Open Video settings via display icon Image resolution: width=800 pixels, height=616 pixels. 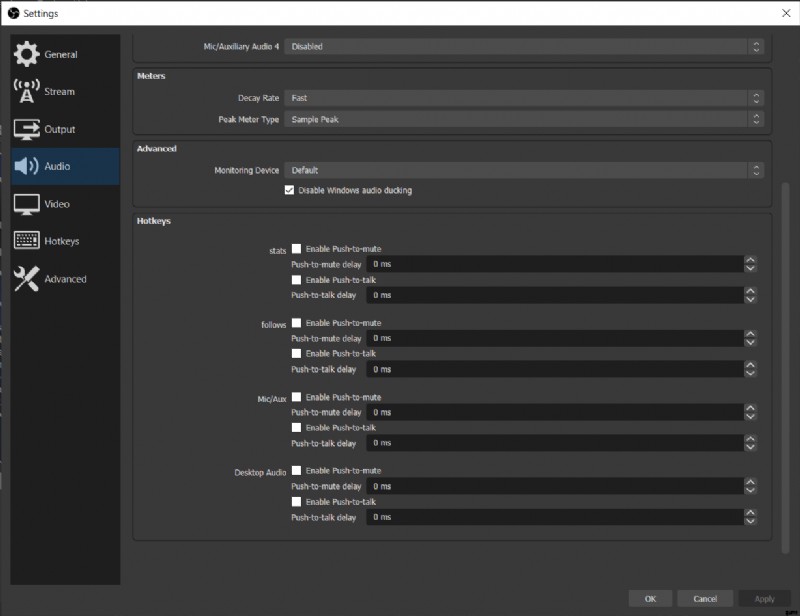(27, 204)
